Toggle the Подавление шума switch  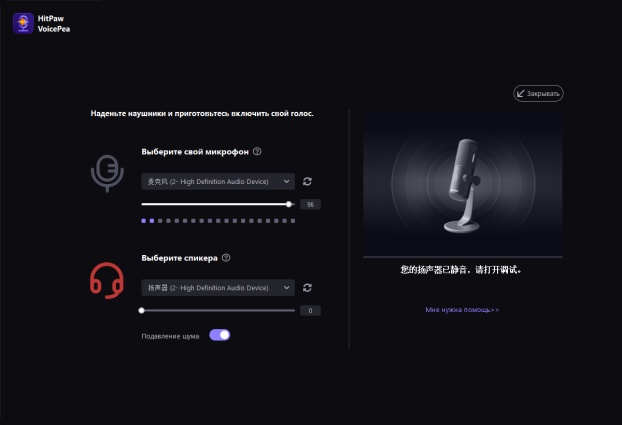(x=220, y=335)
